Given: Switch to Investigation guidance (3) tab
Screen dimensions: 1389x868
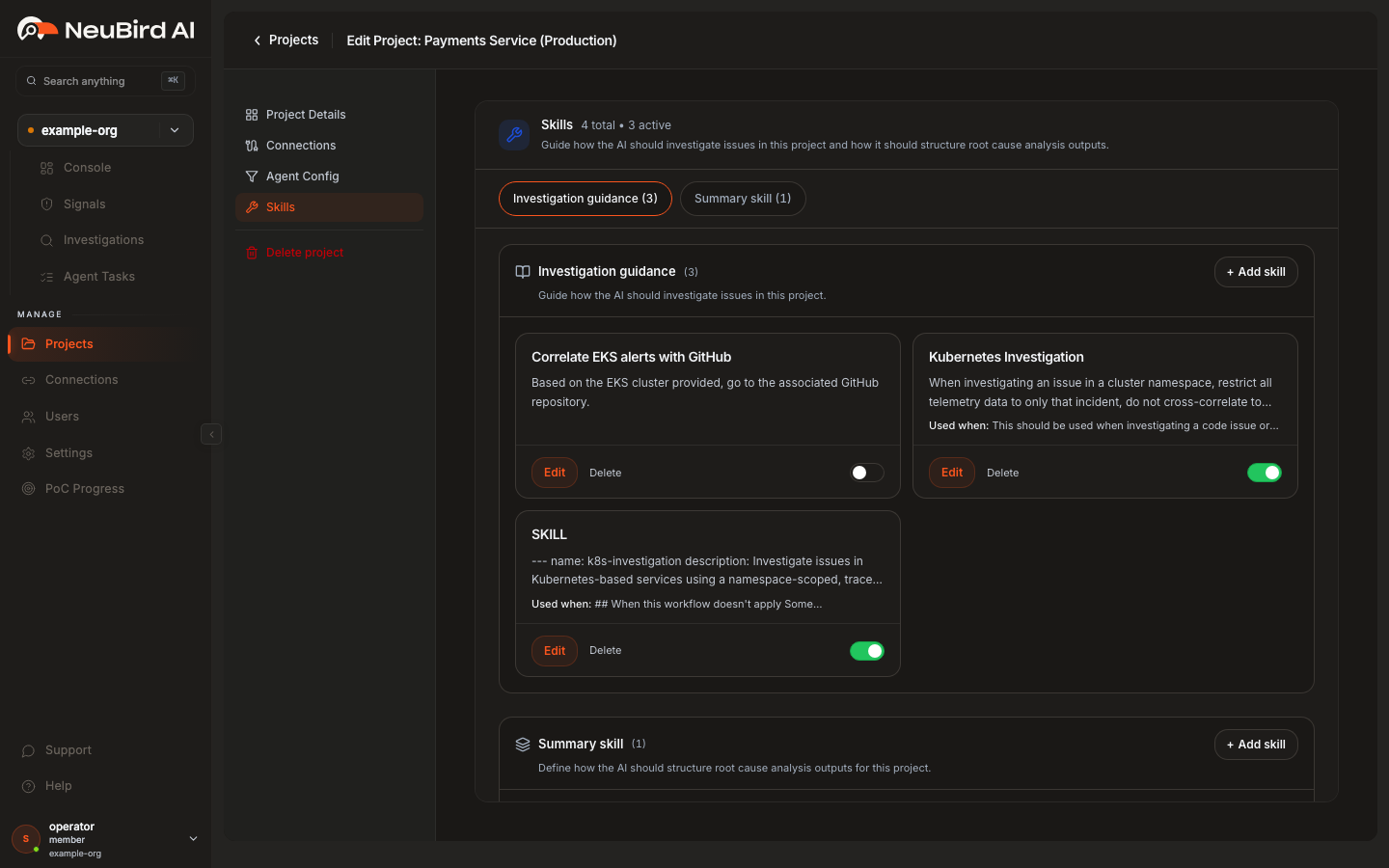Looking at the screenshot, I should 586,199.
